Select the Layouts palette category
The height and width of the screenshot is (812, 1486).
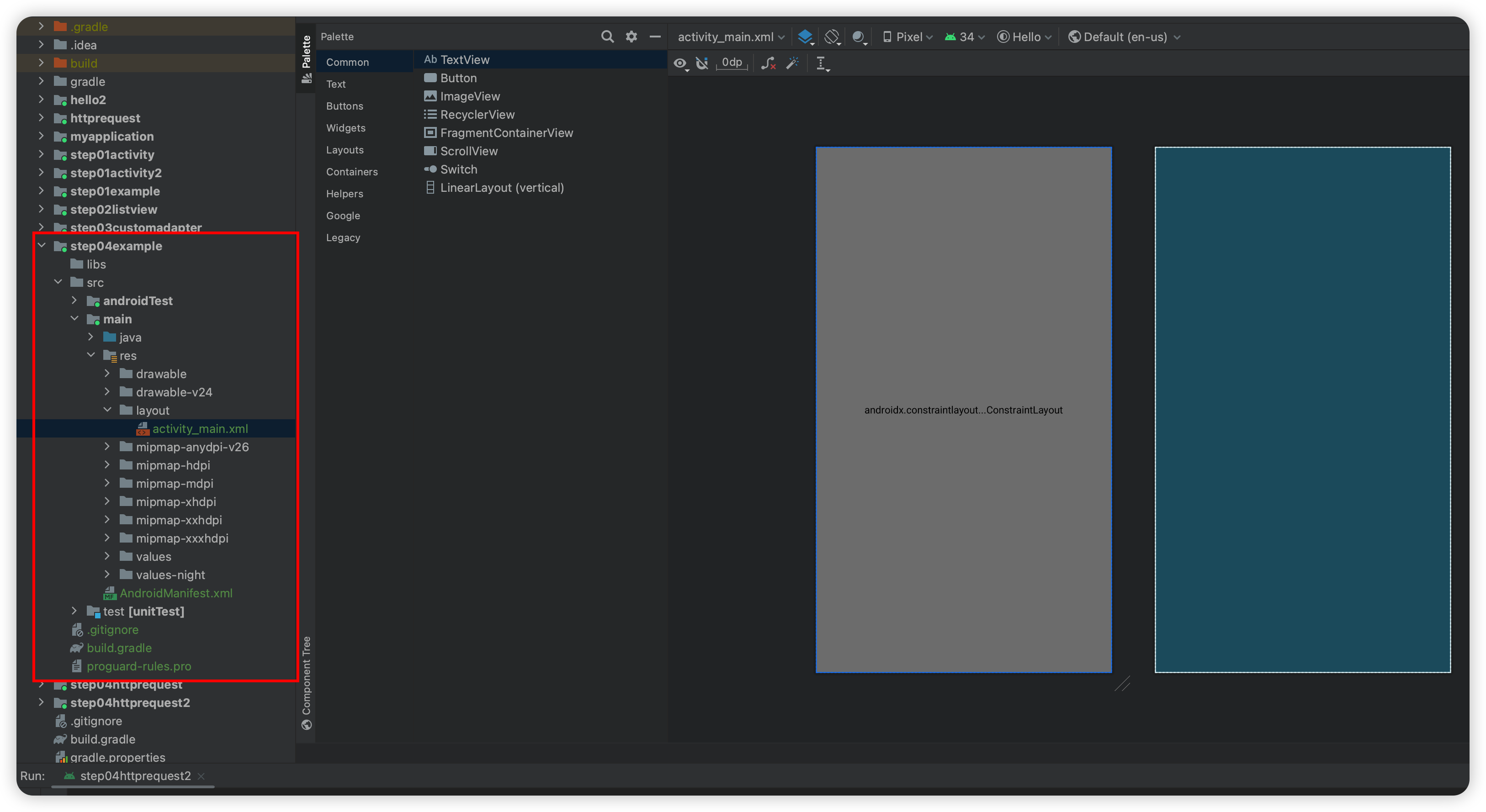click(x=345, y=150)
